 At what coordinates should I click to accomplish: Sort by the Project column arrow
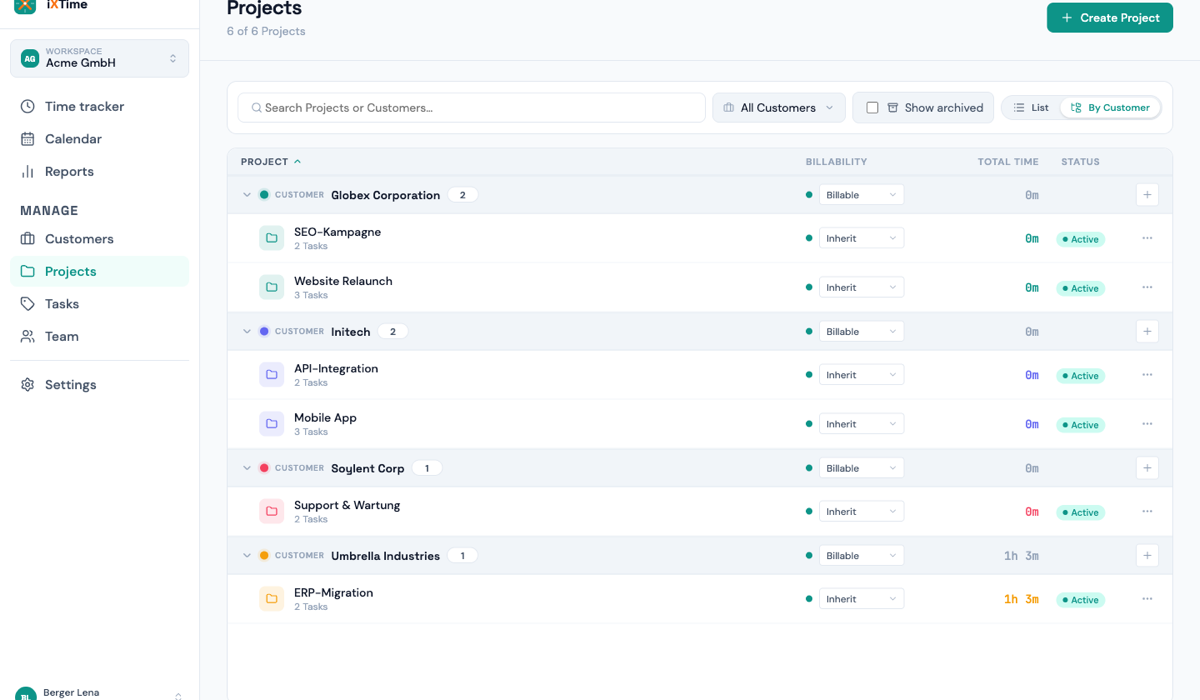297,162
